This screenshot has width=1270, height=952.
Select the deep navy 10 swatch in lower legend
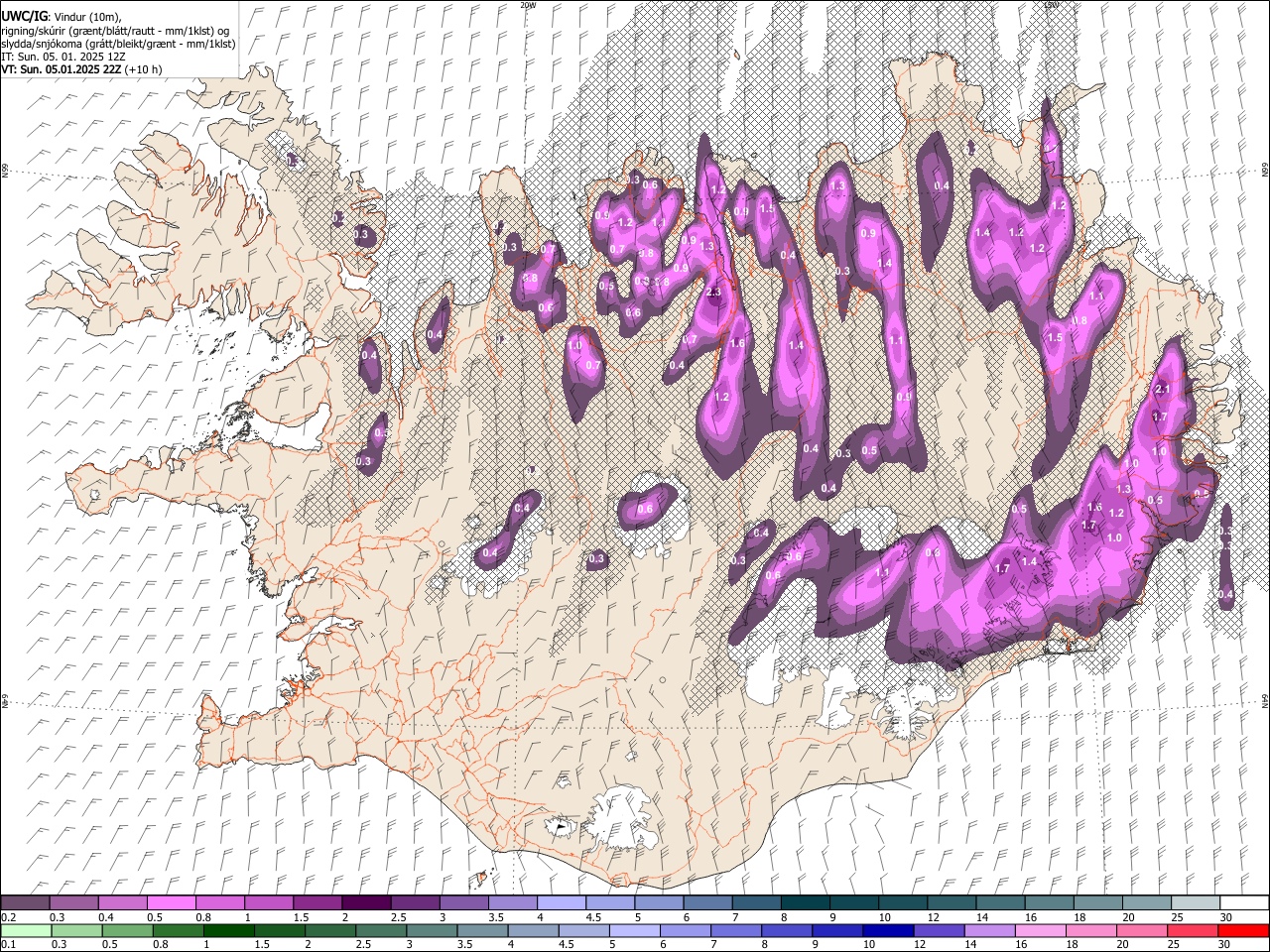point(887,930)
